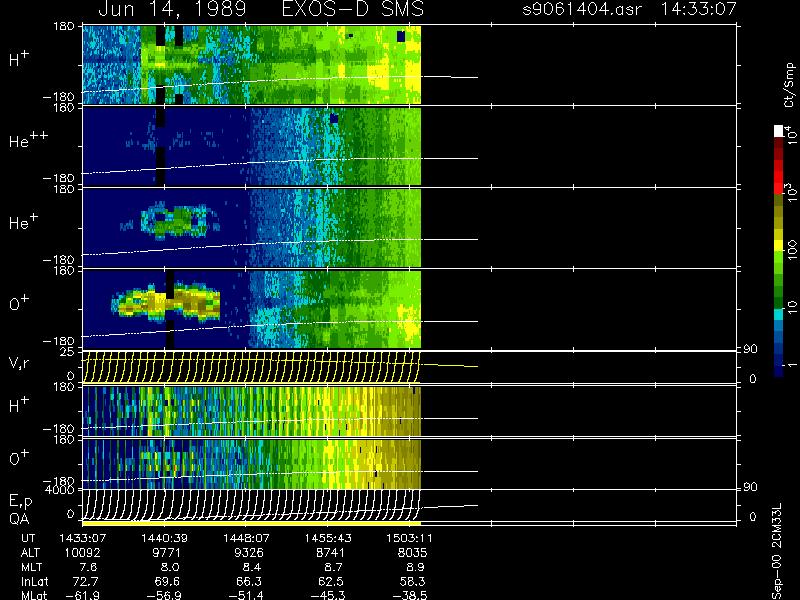Click the 'V,r' panel label
800x600 pixels.
pyautogui.click(x=19, y=363)
